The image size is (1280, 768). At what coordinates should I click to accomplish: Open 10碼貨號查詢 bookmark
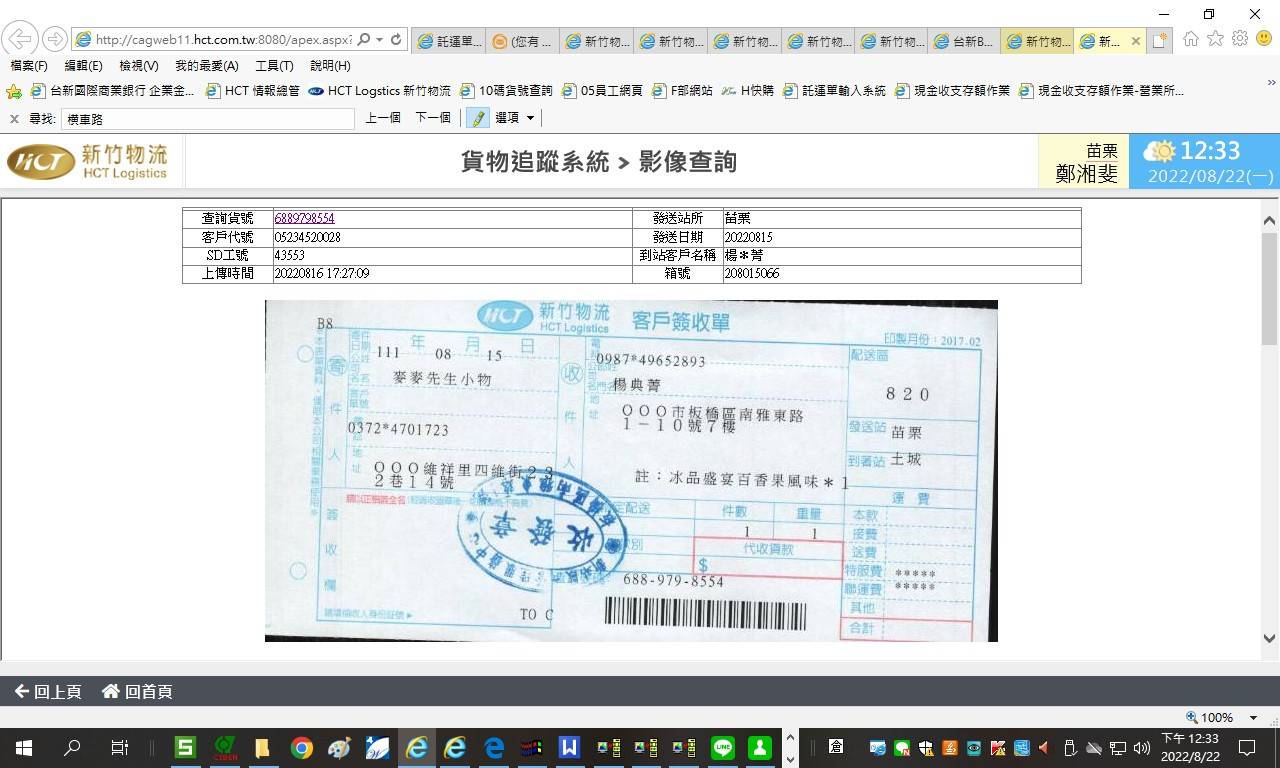click(506, 91)
